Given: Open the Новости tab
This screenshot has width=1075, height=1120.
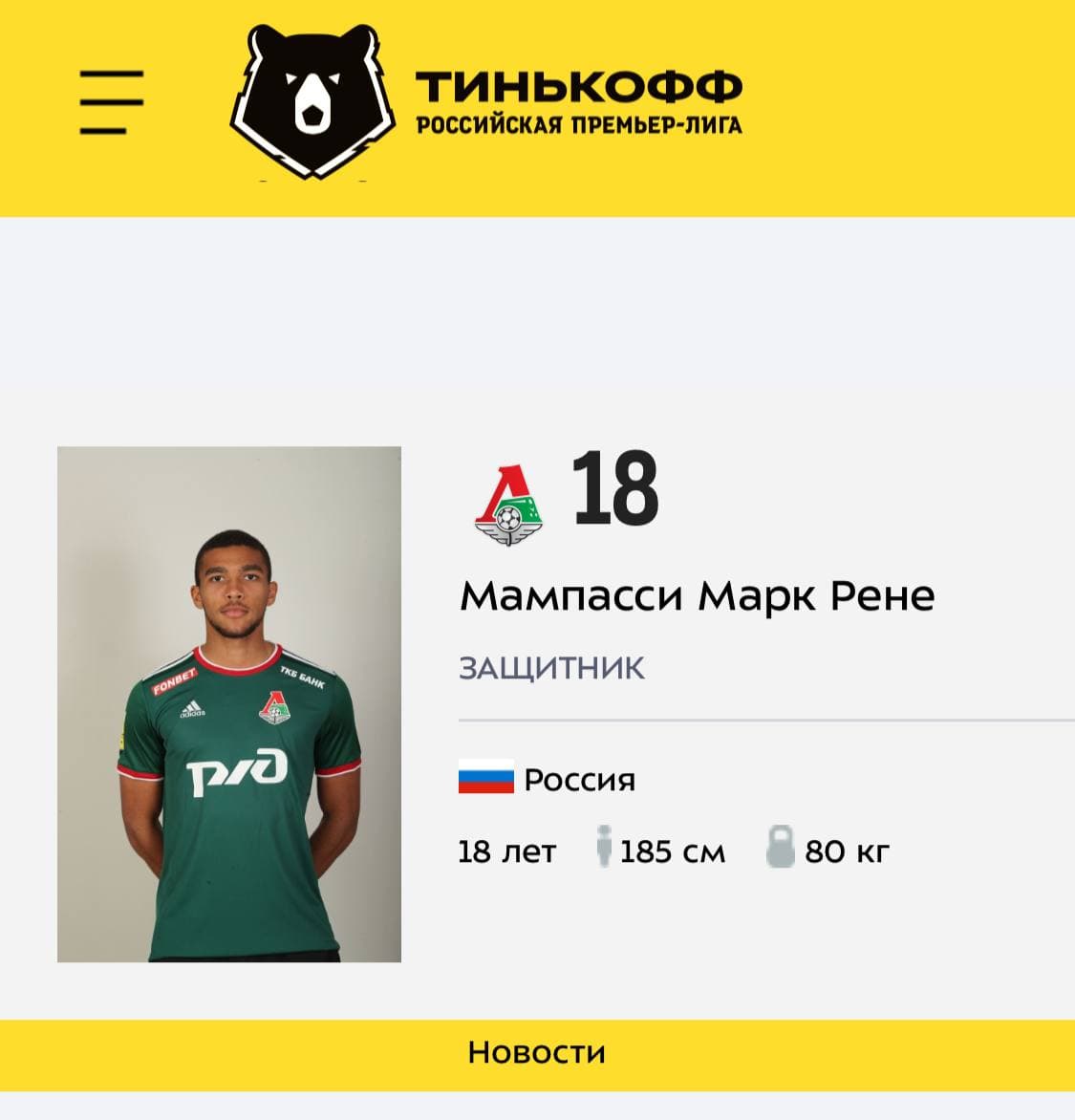Looking at the screenshot, I should [536, 1053].
